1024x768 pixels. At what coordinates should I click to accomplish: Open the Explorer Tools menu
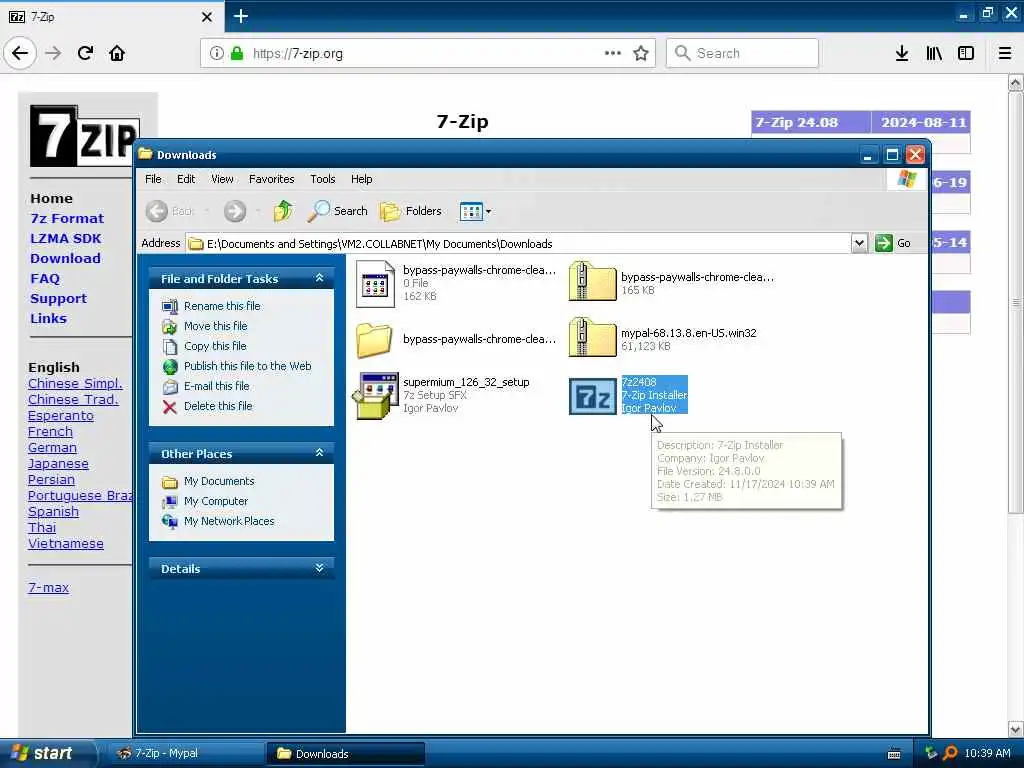323,179
